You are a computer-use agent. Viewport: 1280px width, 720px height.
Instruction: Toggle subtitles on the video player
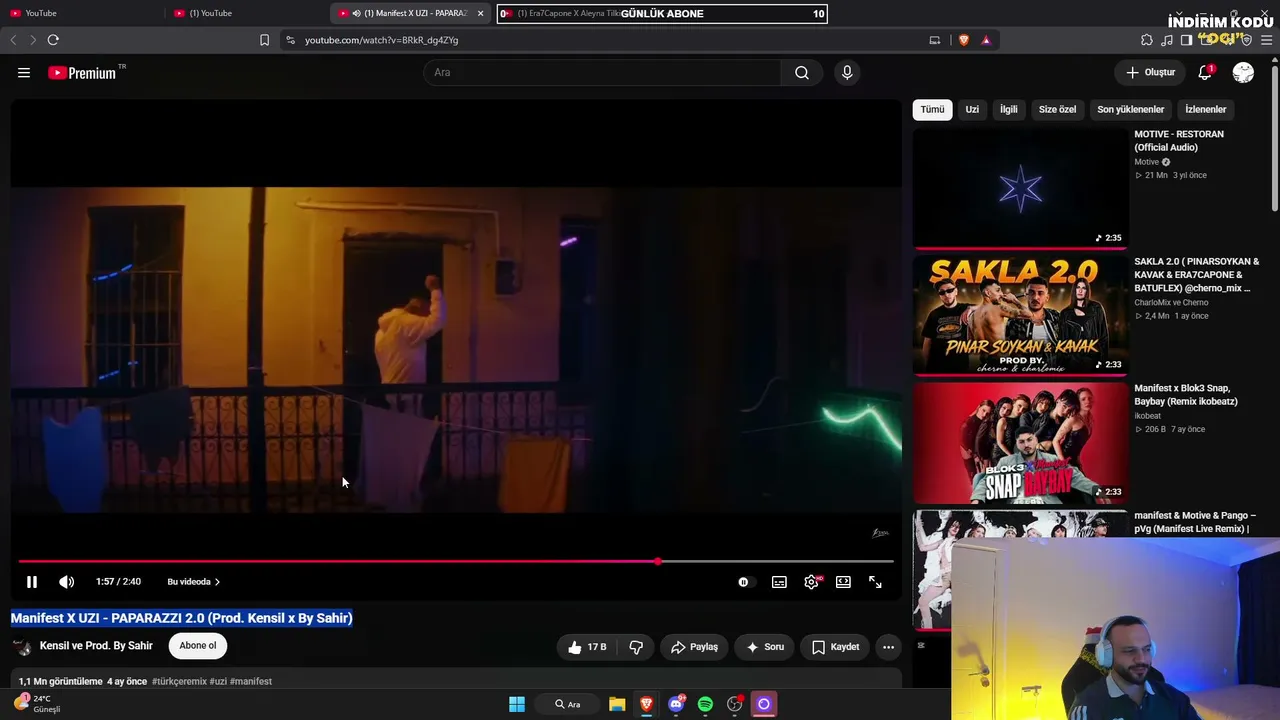tap(779, 582)
